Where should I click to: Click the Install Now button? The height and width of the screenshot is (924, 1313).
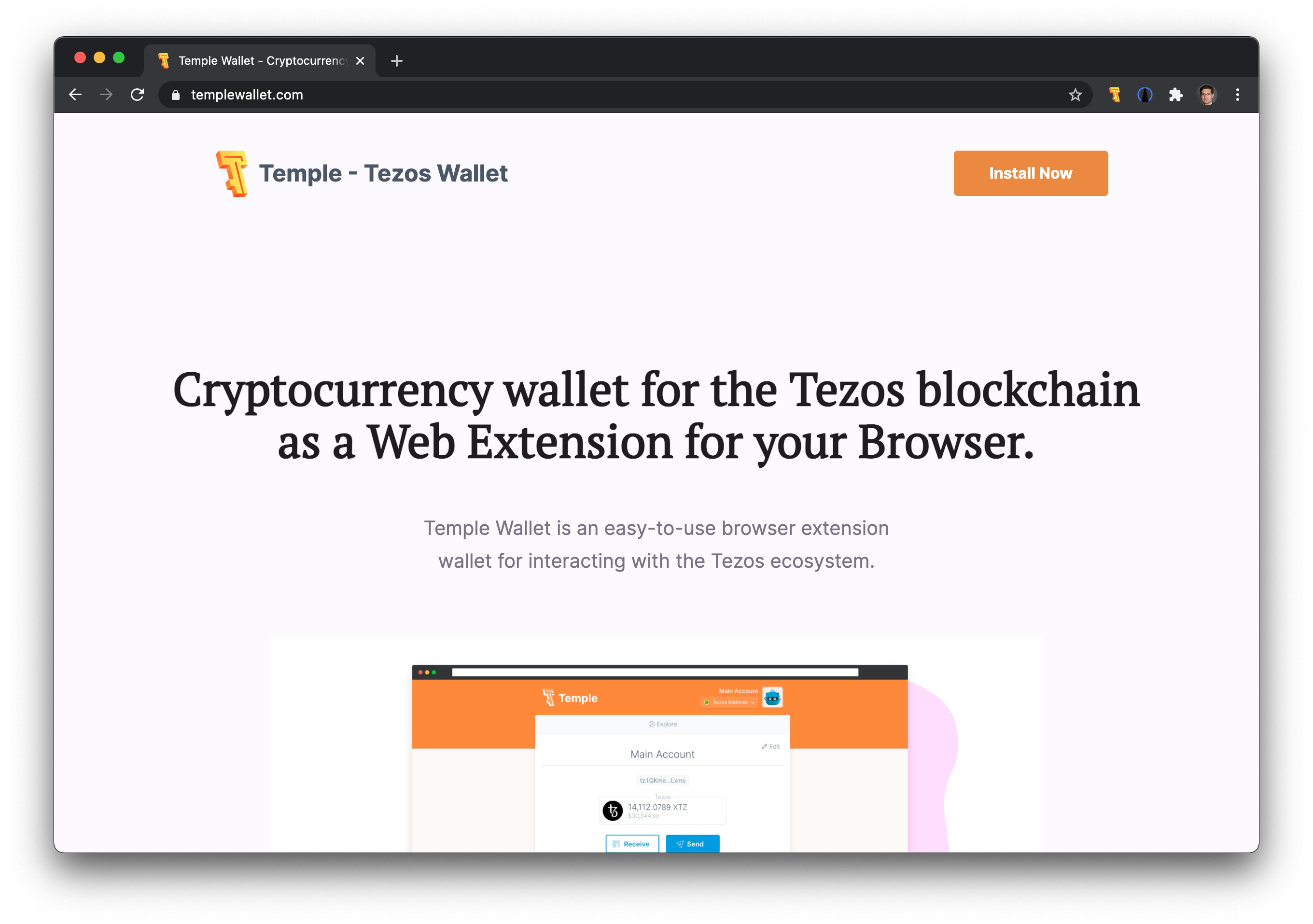[x=1030, y=173]
